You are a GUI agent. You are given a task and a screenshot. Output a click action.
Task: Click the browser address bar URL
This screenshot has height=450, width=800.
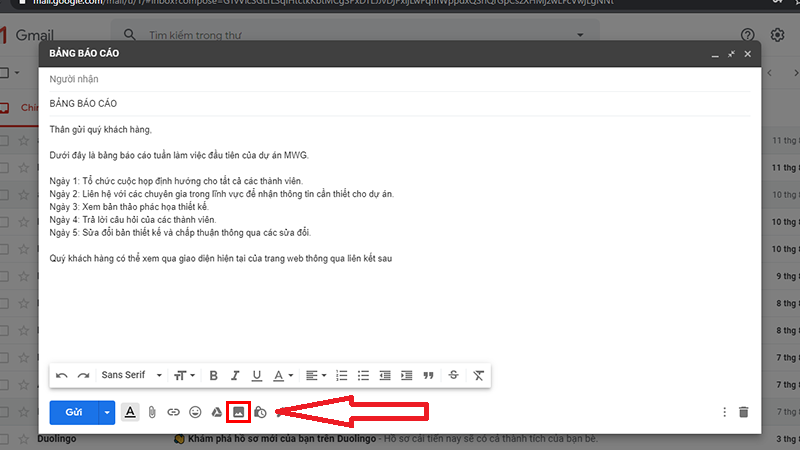(x=323, y=3)
